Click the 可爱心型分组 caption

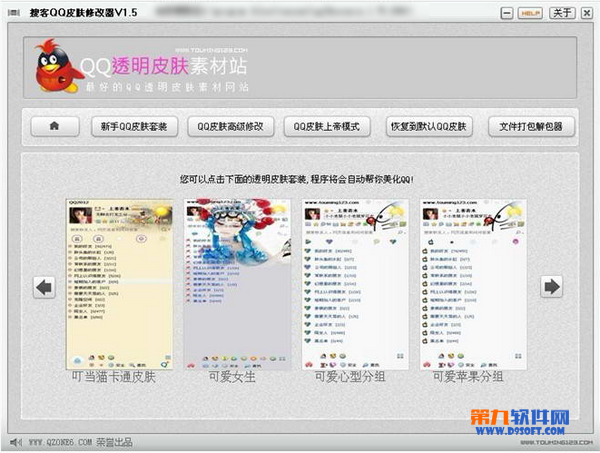coord(350,377)
